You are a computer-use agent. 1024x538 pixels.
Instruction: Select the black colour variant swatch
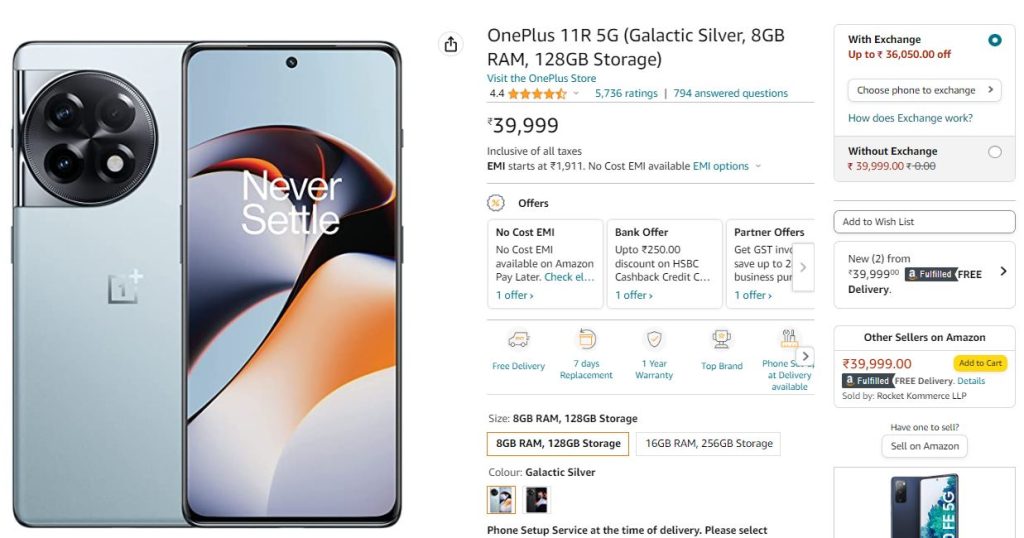pyautogui.click(x=536, y=500)
